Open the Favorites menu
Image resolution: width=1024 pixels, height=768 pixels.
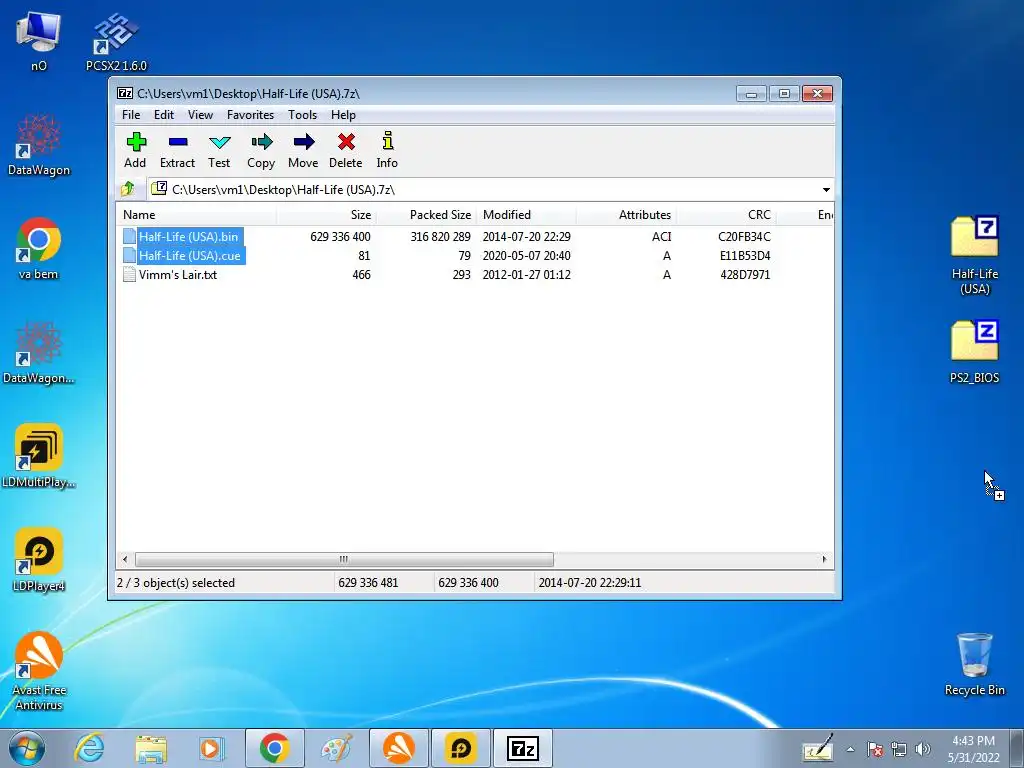pyautogui.click(x=250, y=115)
